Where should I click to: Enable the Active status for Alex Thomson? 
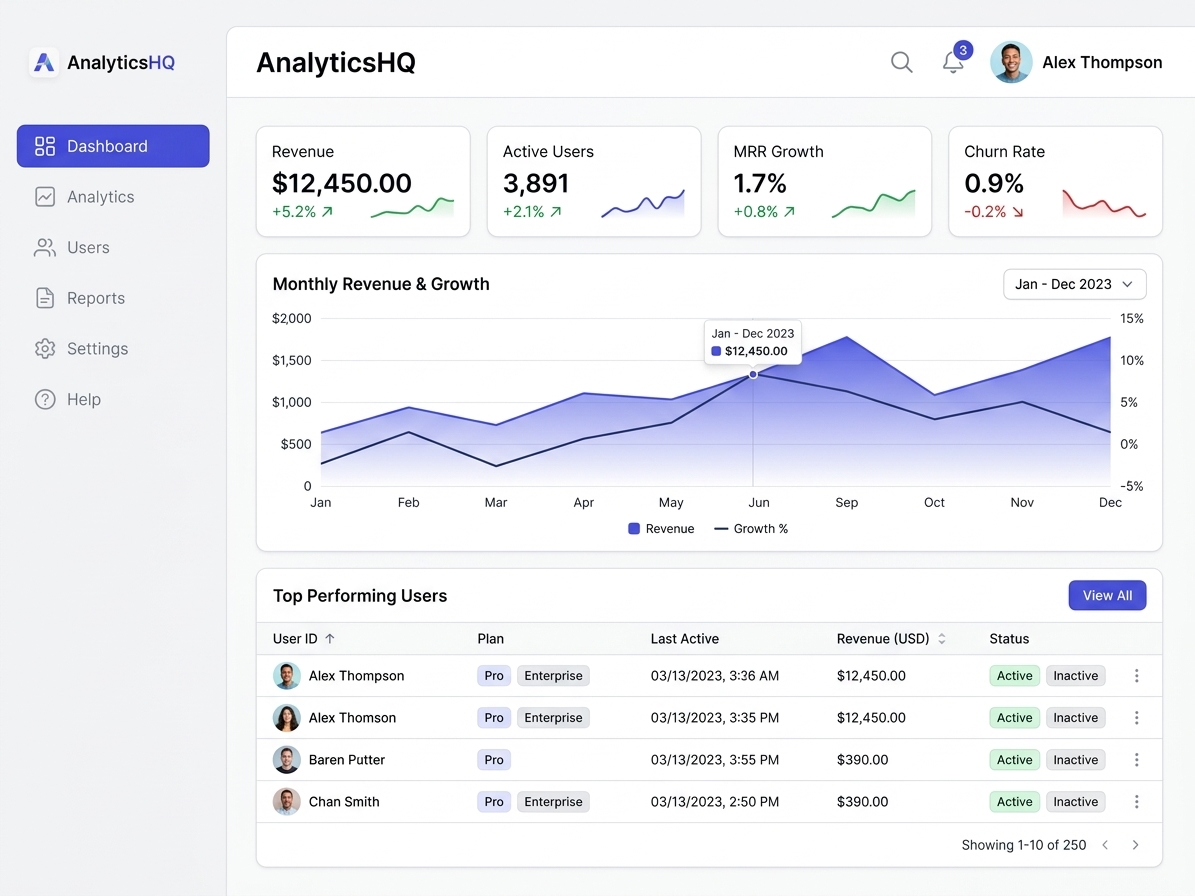(x=1014, y=717)
